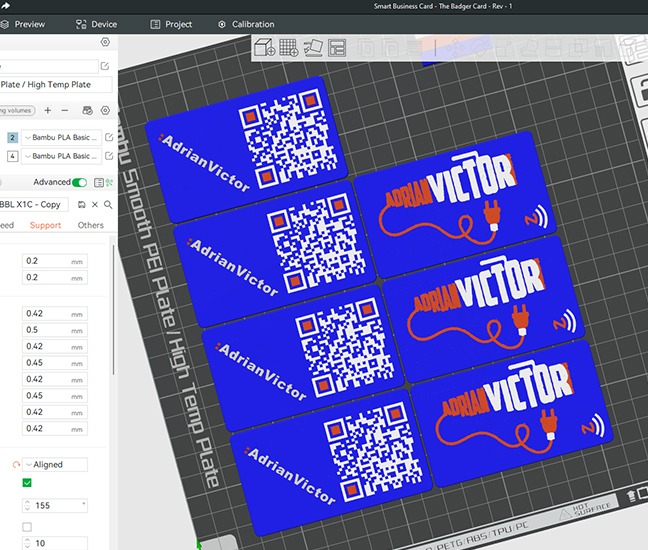This screenshot has width=648, height=550.
Task: Click the Arrange all objects icon
Action: coord(337,48)
